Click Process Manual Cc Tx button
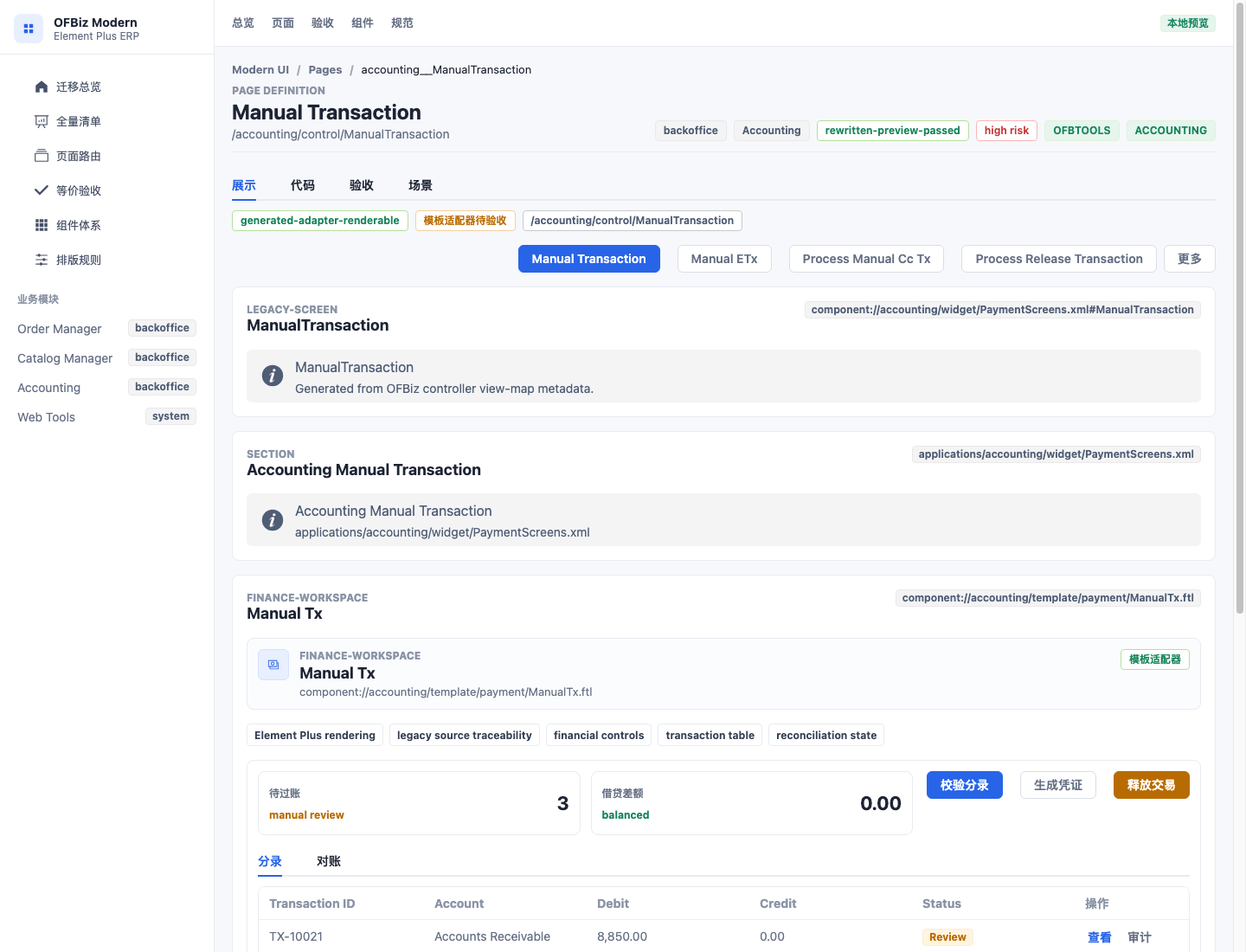1246x952 pixels. point(866,259)
